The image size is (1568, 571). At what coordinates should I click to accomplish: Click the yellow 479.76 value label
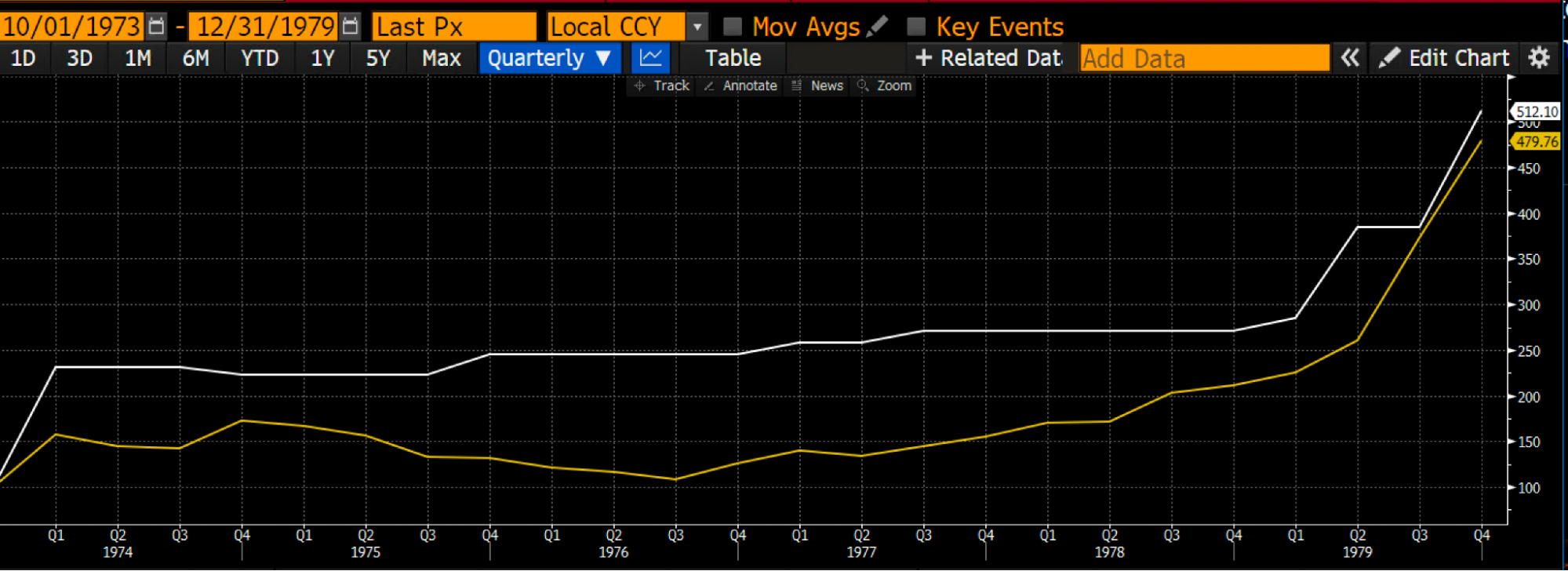1536,142
